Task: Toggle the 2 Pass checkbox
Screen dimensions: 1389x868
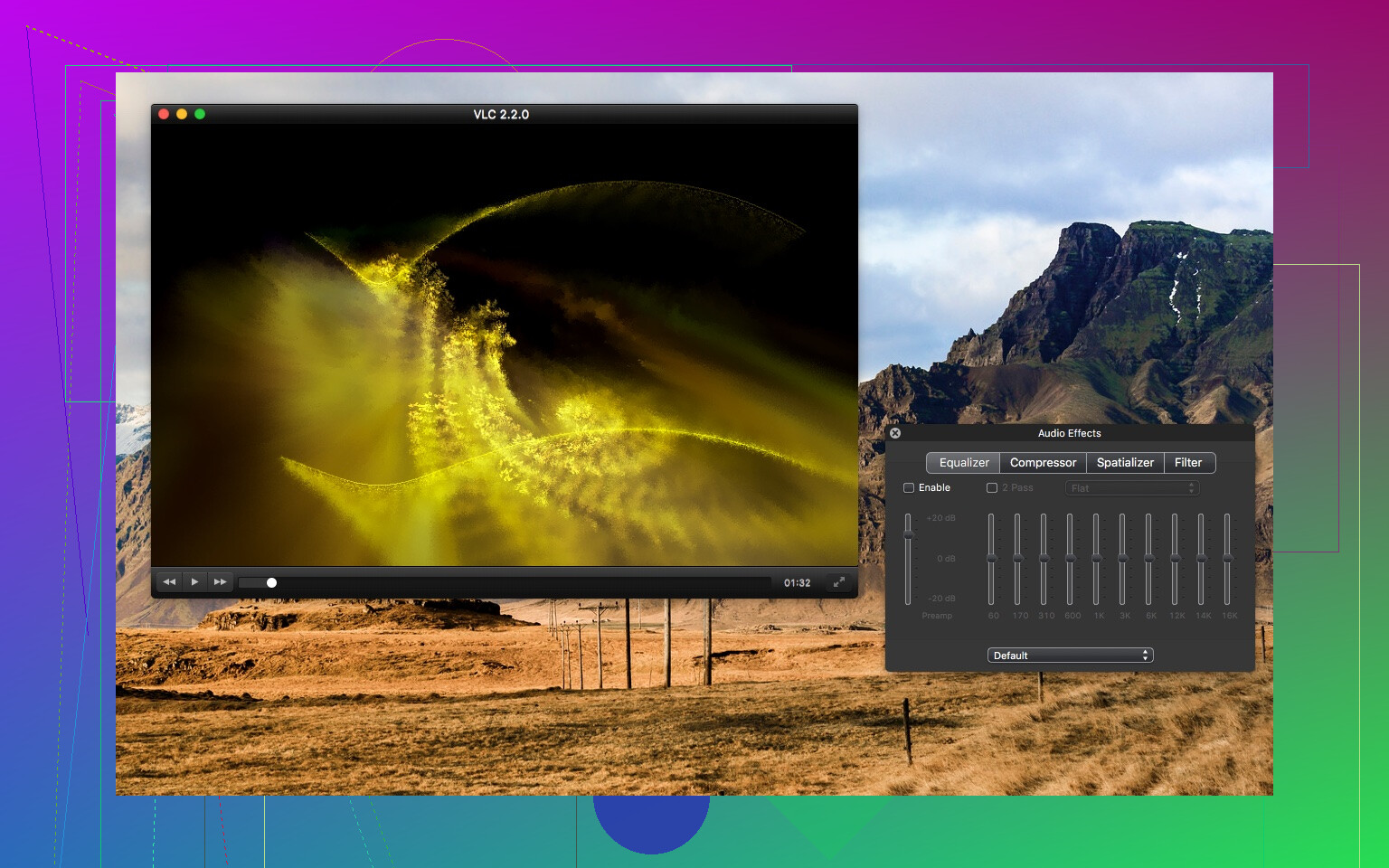Action: pyautogui.click(x=992, y=488)
